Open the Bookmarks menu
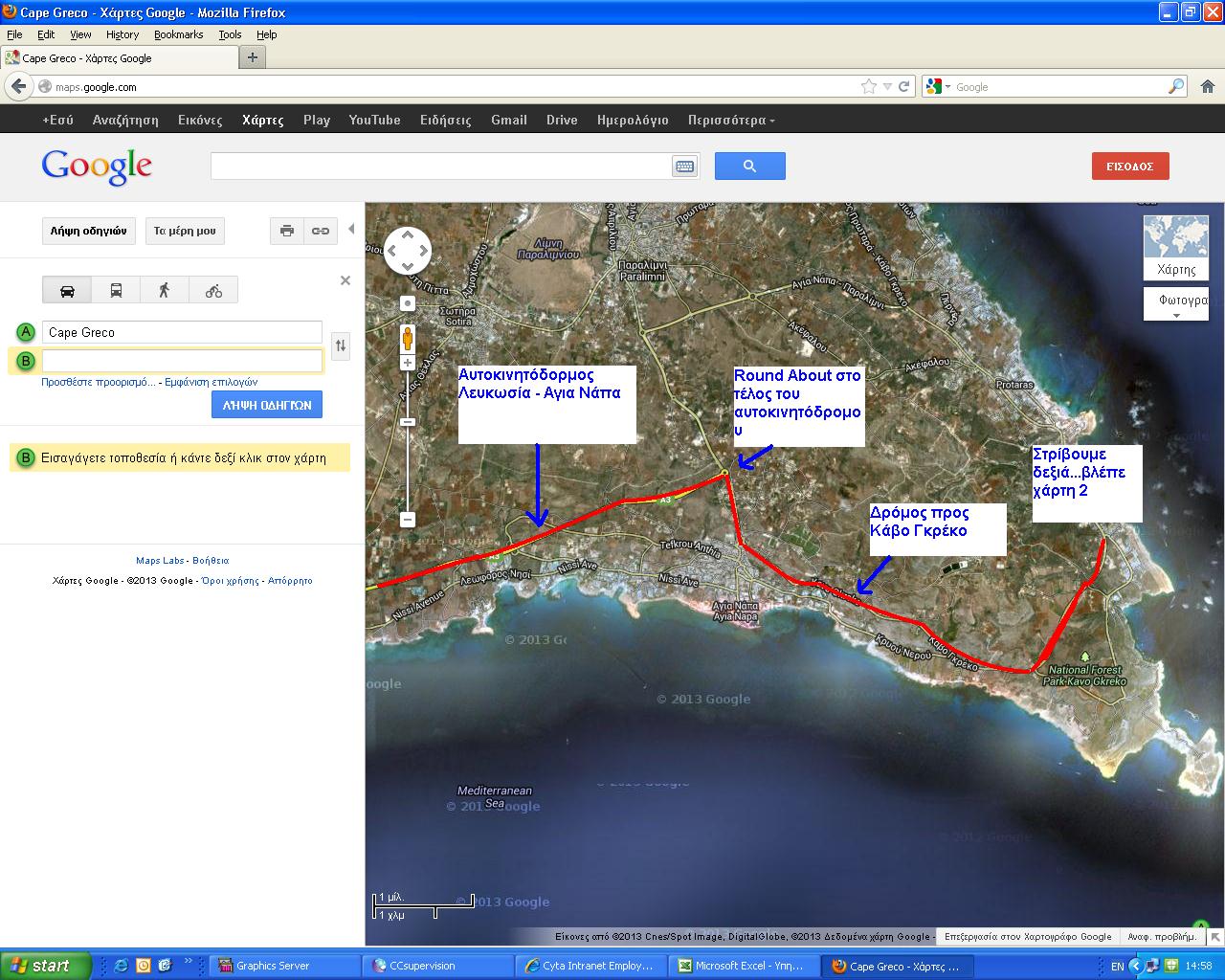1225x980 pixels. [178, 34]
